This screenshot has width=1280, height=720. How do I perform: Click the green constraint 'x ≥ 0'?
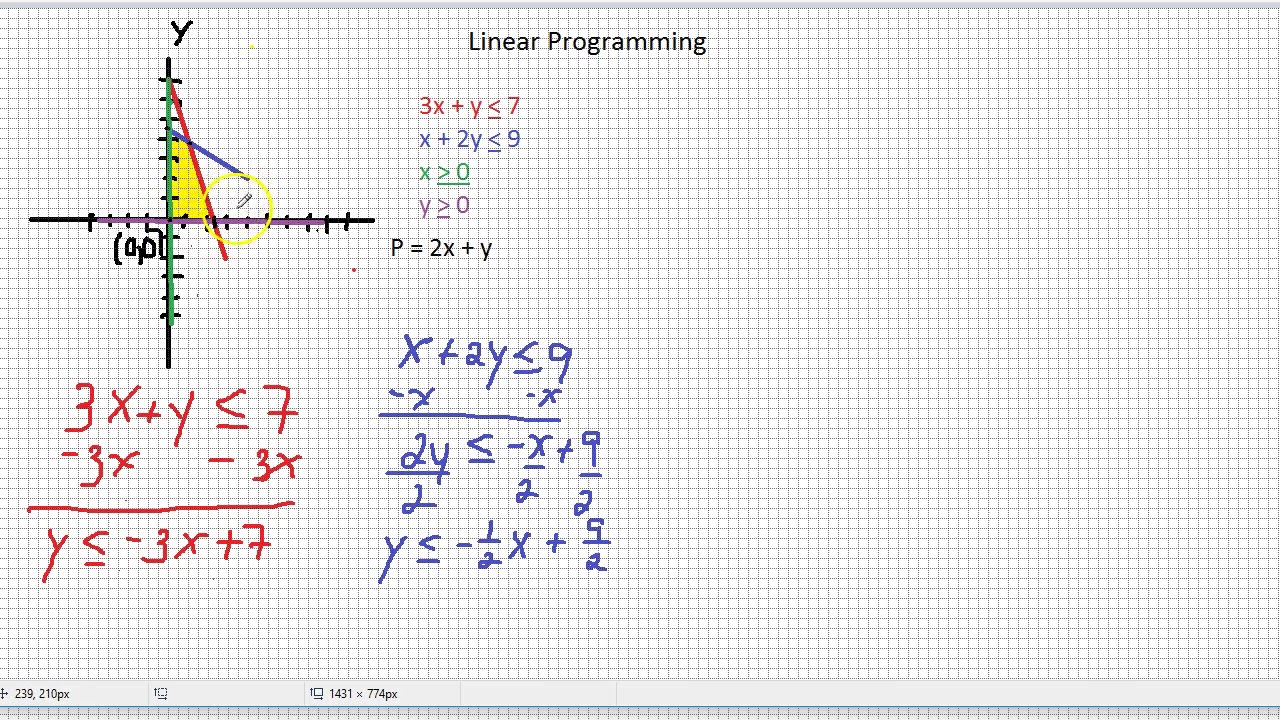coord(444,172)
